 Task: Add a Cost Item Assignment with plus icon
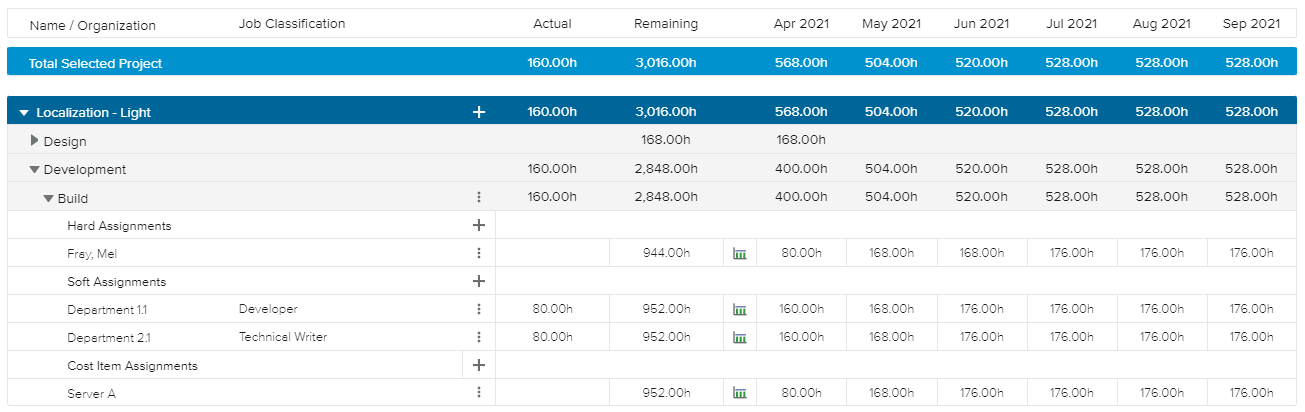[x=478, y=366]
